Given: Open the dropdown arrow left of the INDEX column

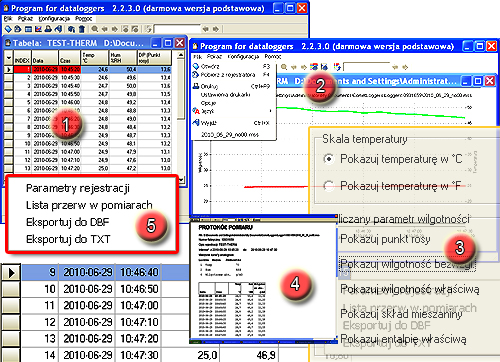Looking at the screenshot, I should pyautogui.click(x=9, y=58).
